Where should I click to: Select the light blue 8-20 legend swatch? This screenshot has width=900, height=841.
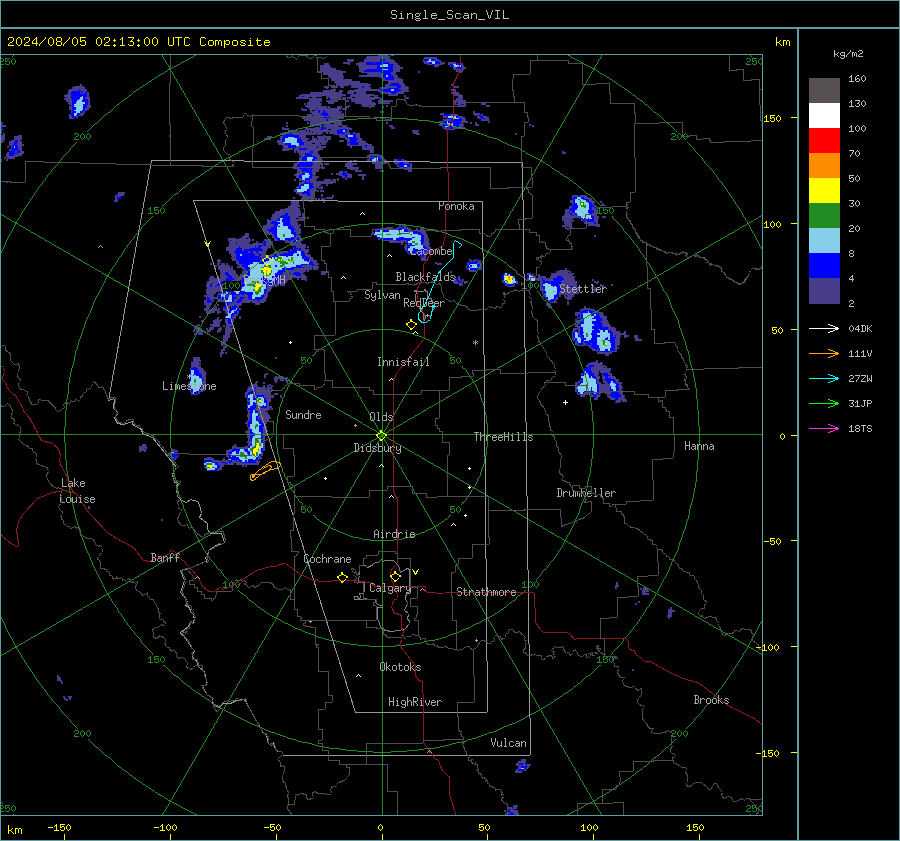click(824, 241)
